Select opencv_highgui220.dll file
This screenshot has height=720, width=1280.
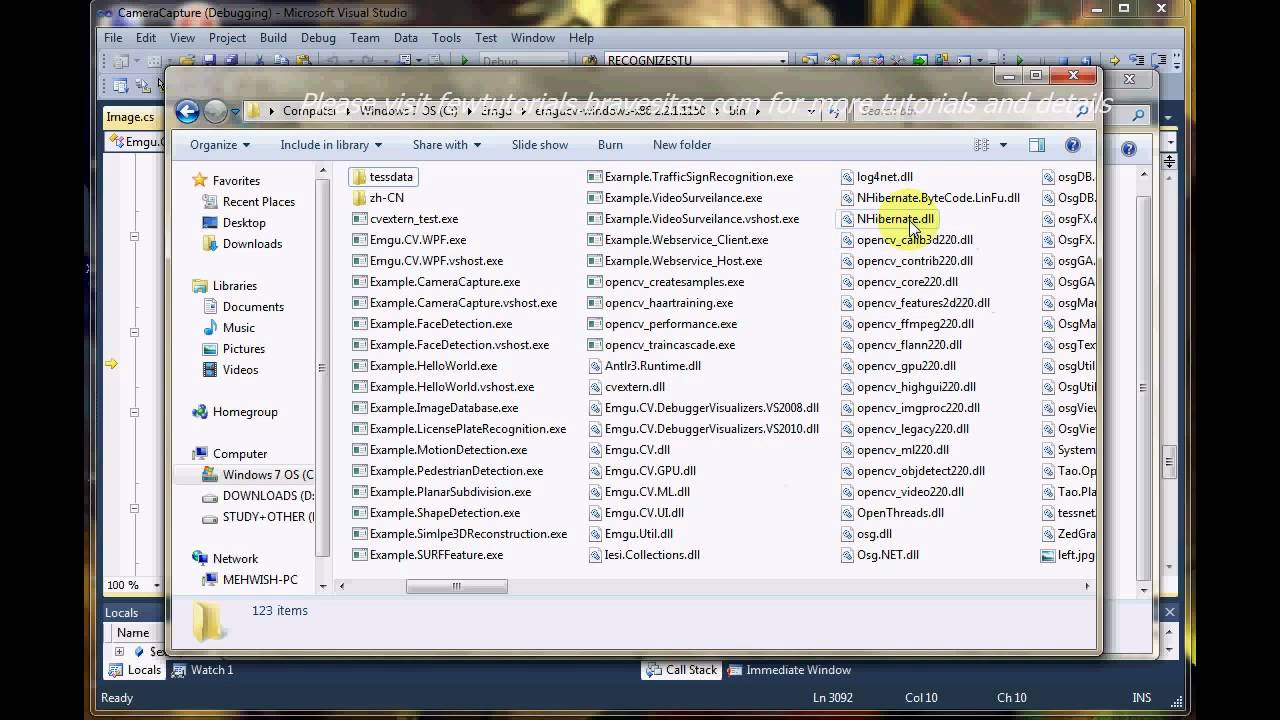point(907,387)
